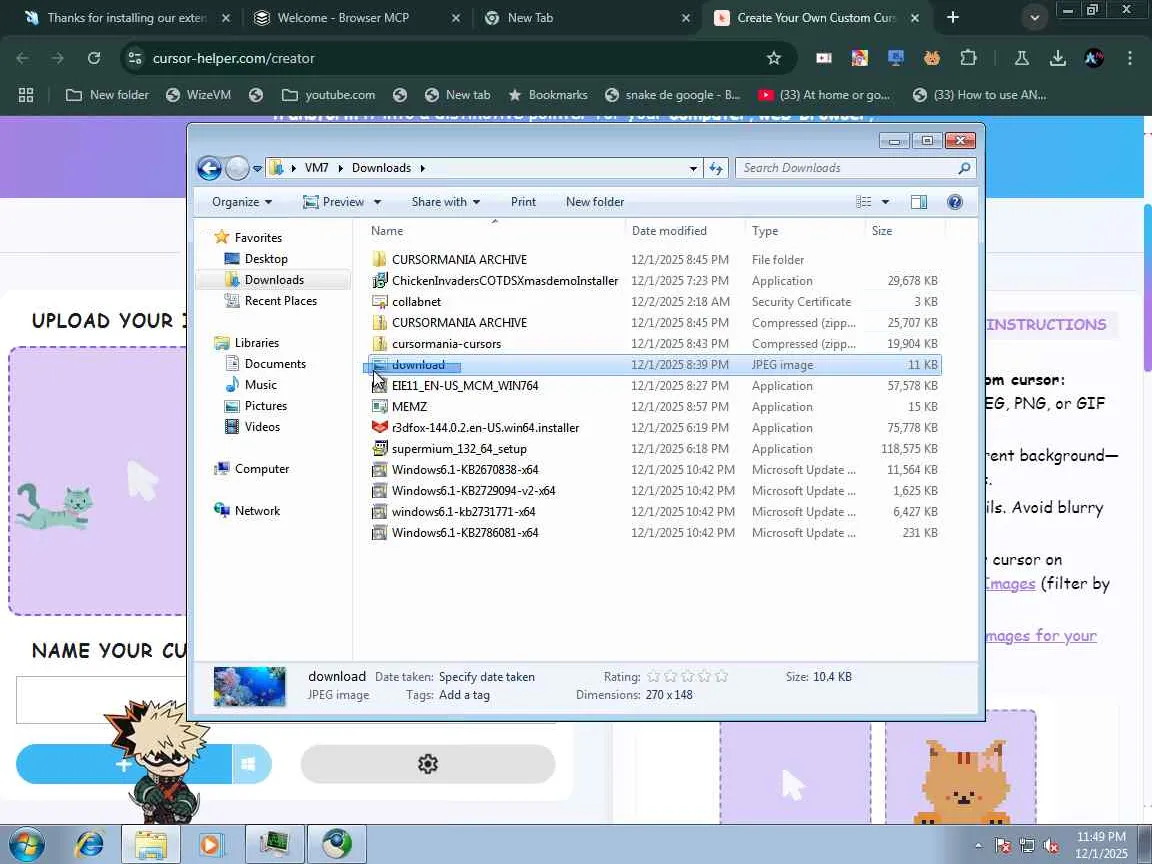Open the Share with menu
The height and width of the screenshot is (864, 1152).
pos(445,202)
